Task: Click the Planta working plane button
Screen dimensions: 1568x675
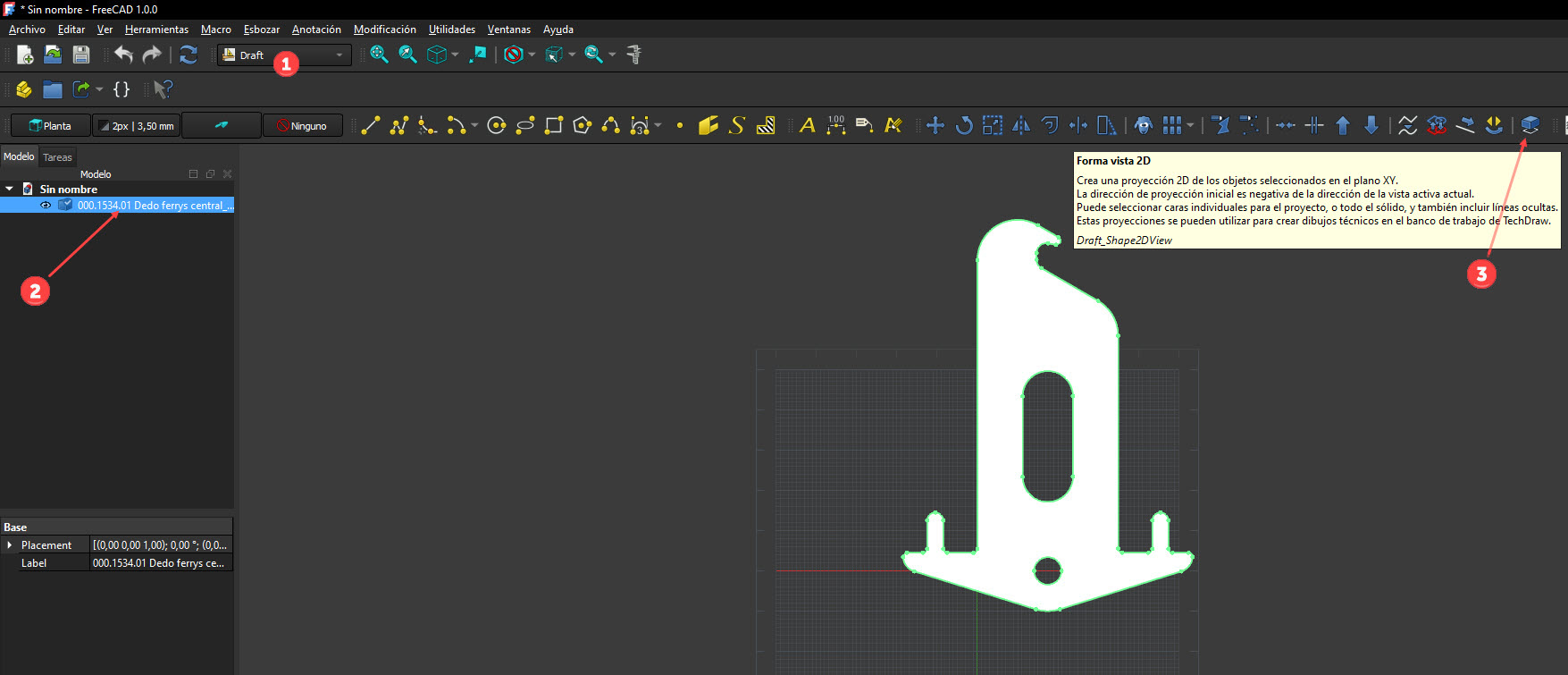Action: 50,126
